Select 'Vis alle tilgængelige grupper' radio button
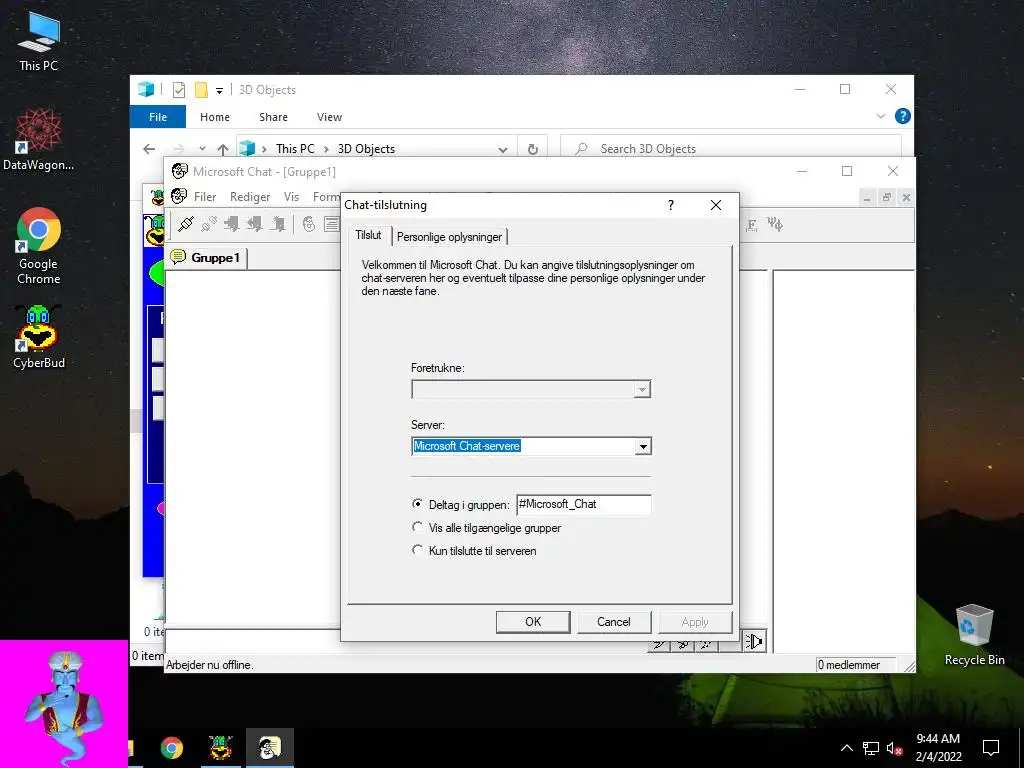Viewport: 1024px width, 768px height. pos(417,527)
